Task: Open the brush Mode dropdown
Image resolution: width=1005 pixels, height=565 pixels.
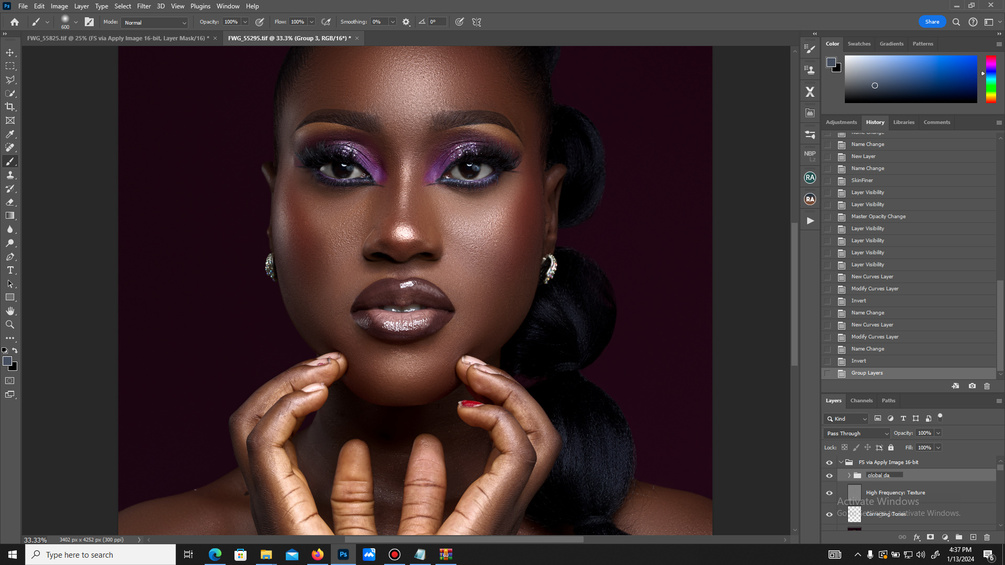Action: coord(154,22)
